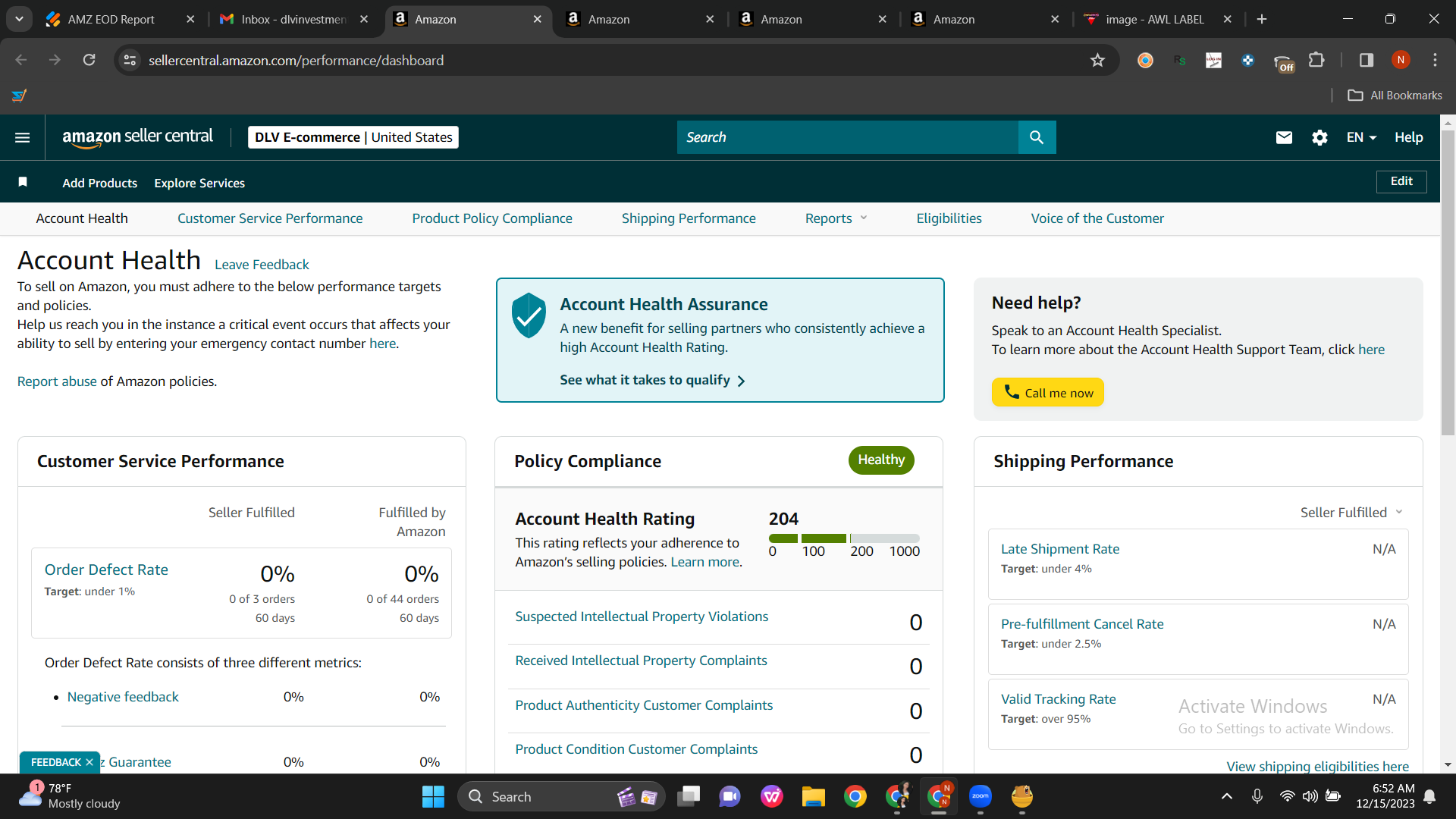Reload the page
Viewport: 1456px width, 819px height.
coord(89,60)
